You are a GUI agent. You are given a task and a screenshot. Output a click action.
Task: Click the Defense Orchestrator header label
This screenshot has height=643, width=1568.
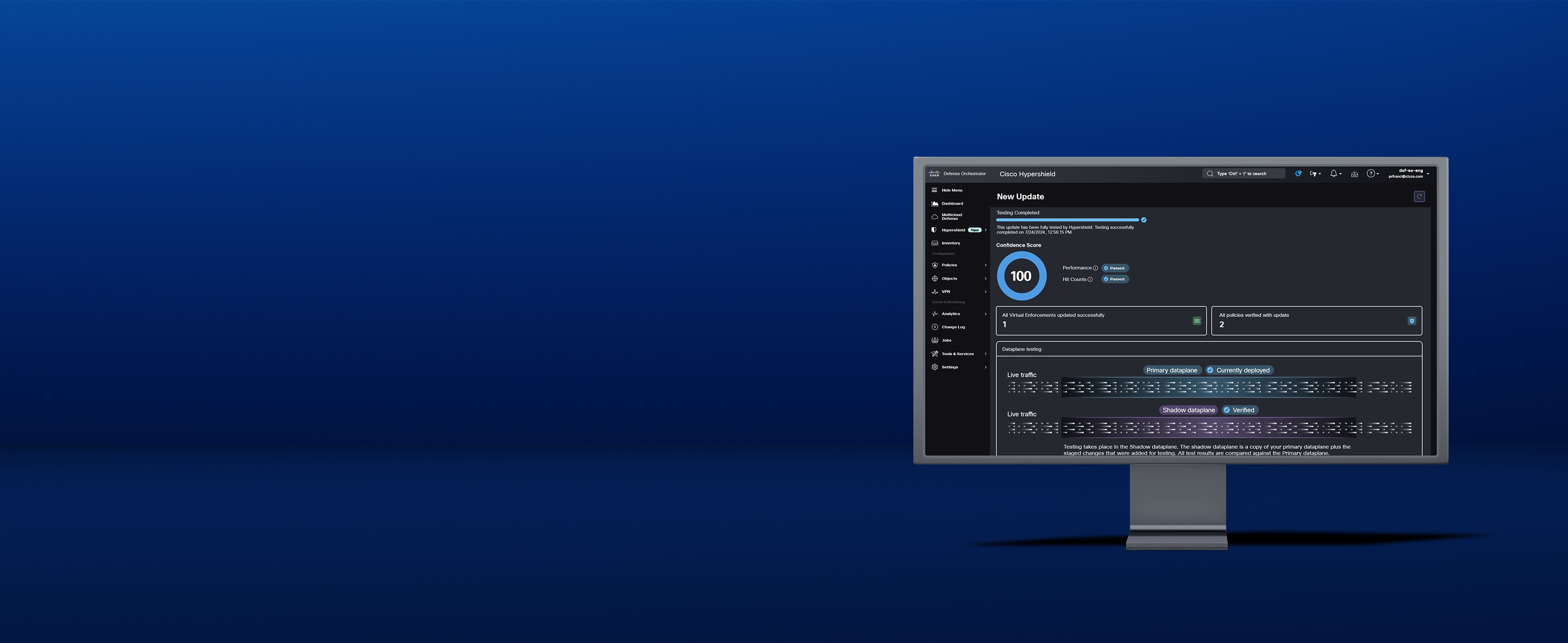tap(965, 173)
